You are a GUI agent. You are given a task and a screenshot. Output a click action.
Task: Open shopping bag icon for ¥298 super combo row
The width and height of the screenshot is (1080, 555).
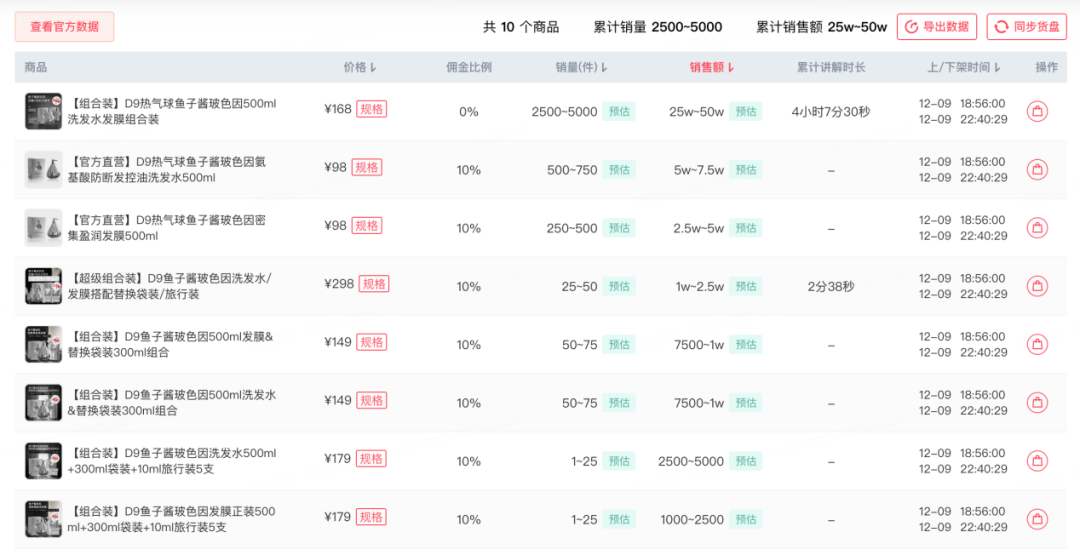[1037, 285]
